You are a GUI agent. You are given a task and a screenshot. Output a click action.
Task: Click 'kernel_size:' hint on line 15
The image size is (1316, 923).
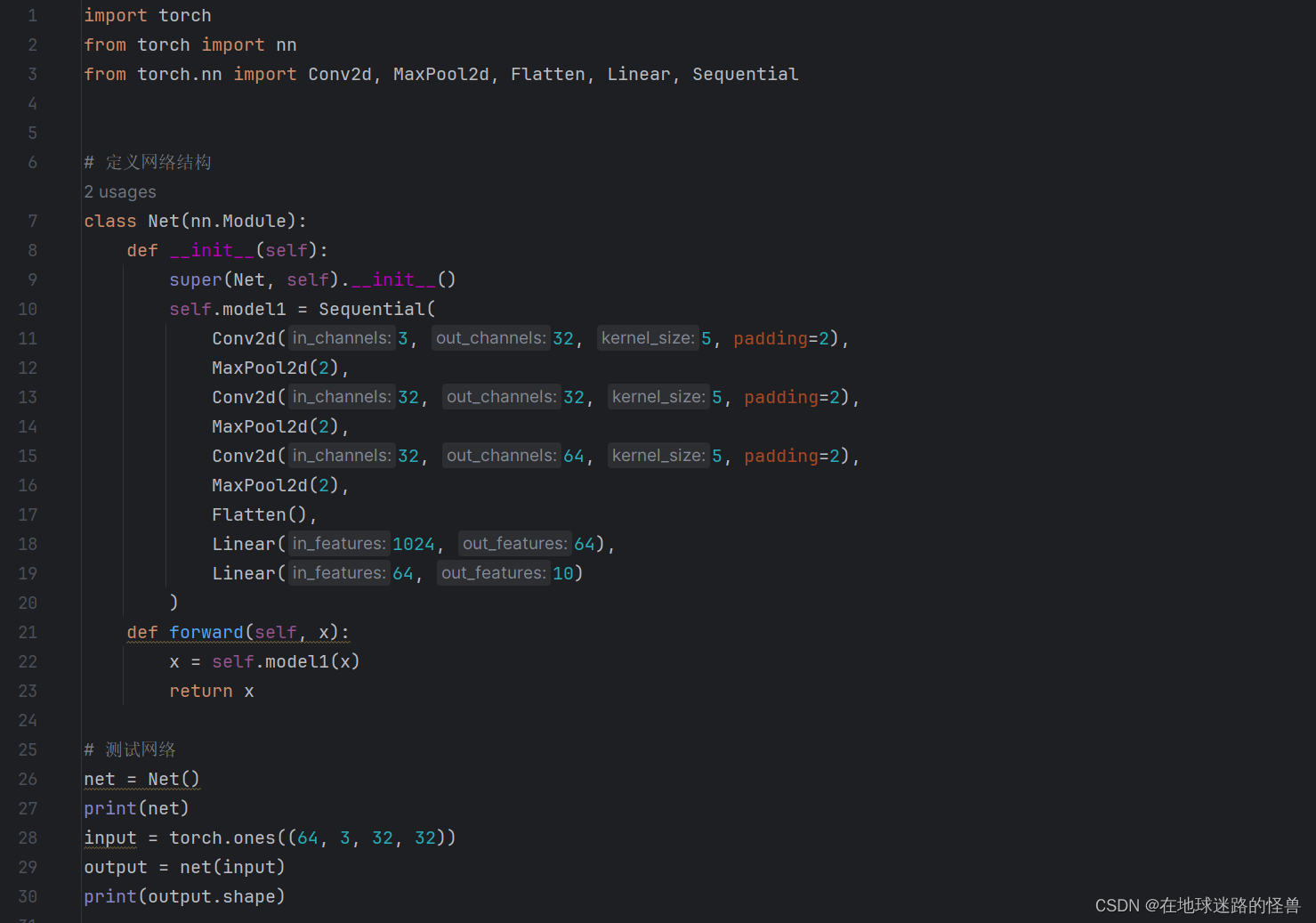pyautogui.click(x=658, y=456)
